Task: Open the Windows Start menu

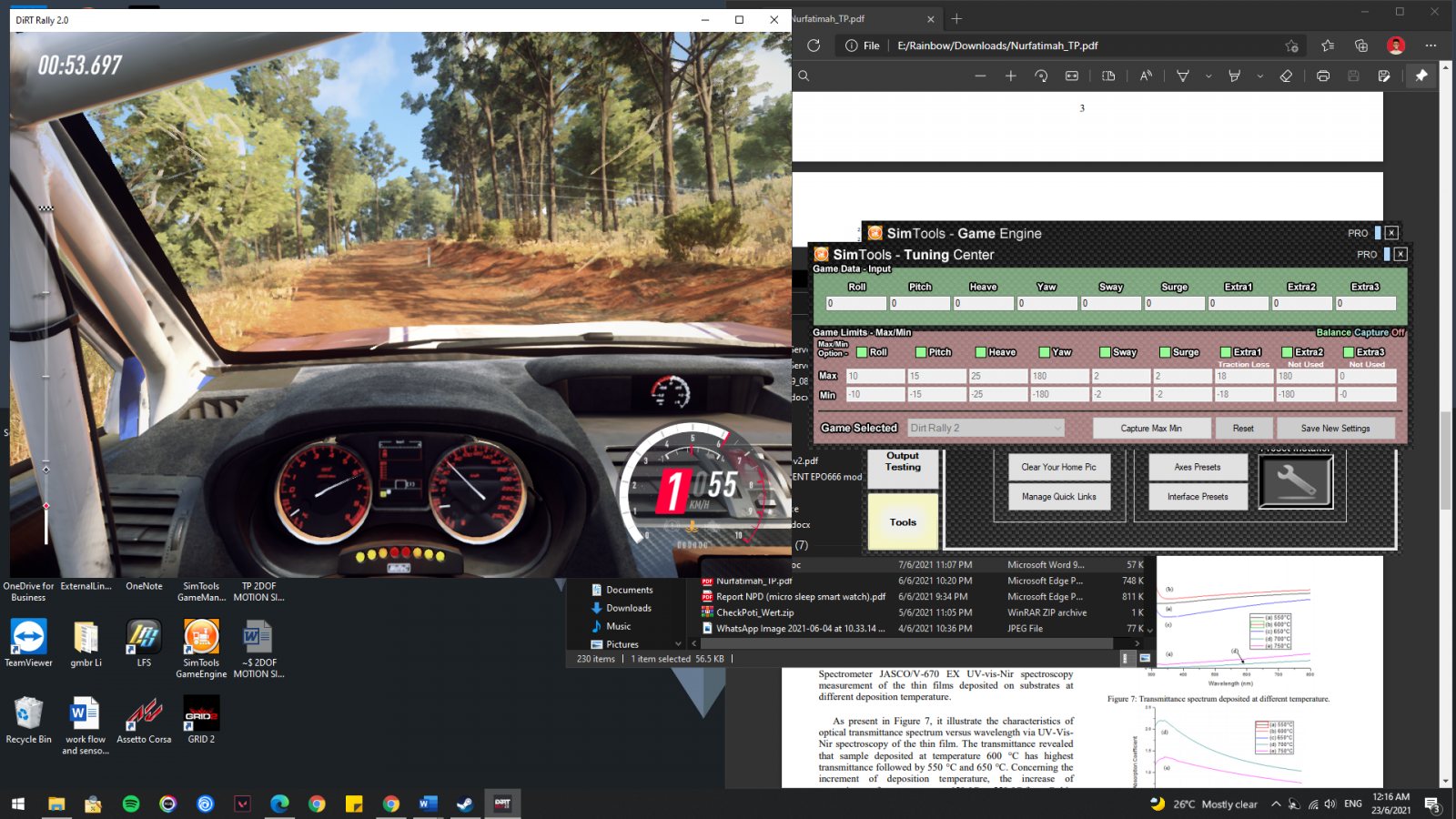Action: pyautogui.click(x=18, y=804)
